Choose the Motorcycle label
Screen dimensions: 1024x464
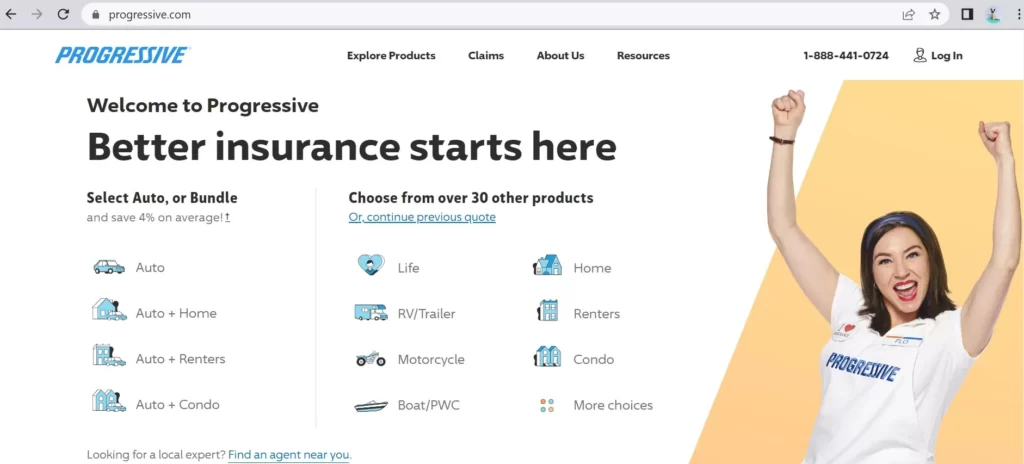point(431,359)
